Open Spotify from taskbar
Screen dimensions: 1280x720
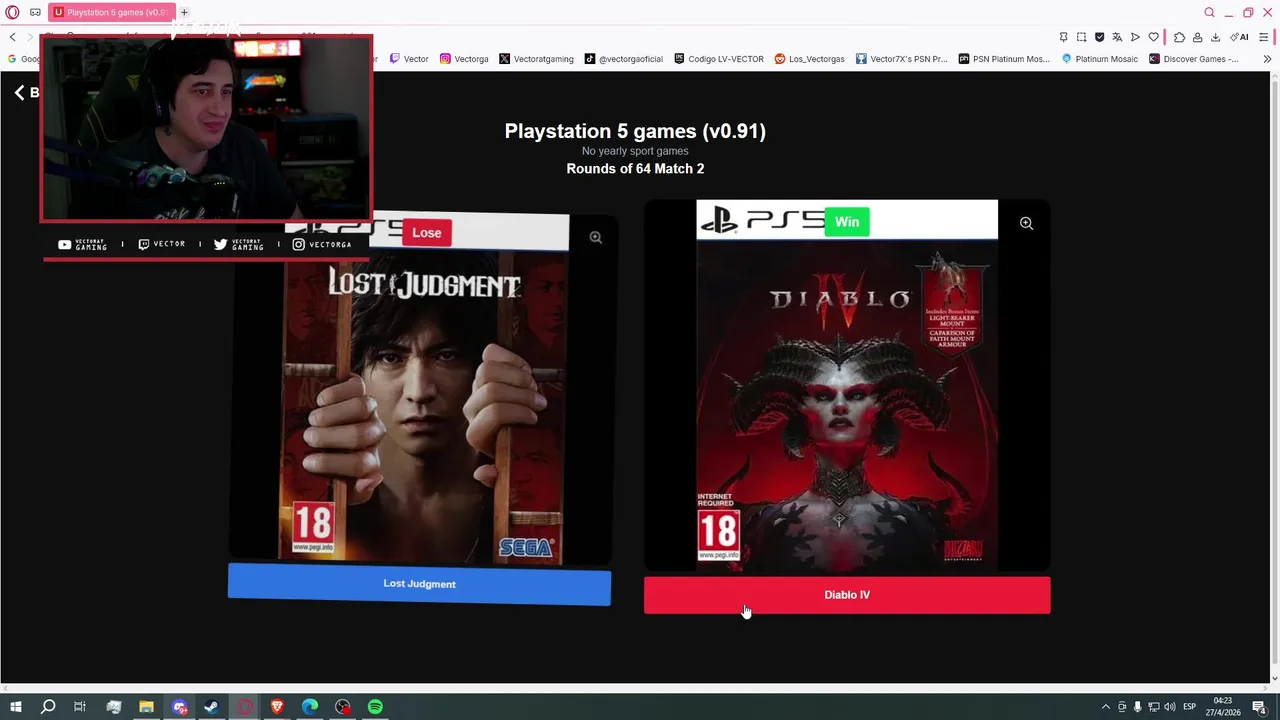coord(375,707)
